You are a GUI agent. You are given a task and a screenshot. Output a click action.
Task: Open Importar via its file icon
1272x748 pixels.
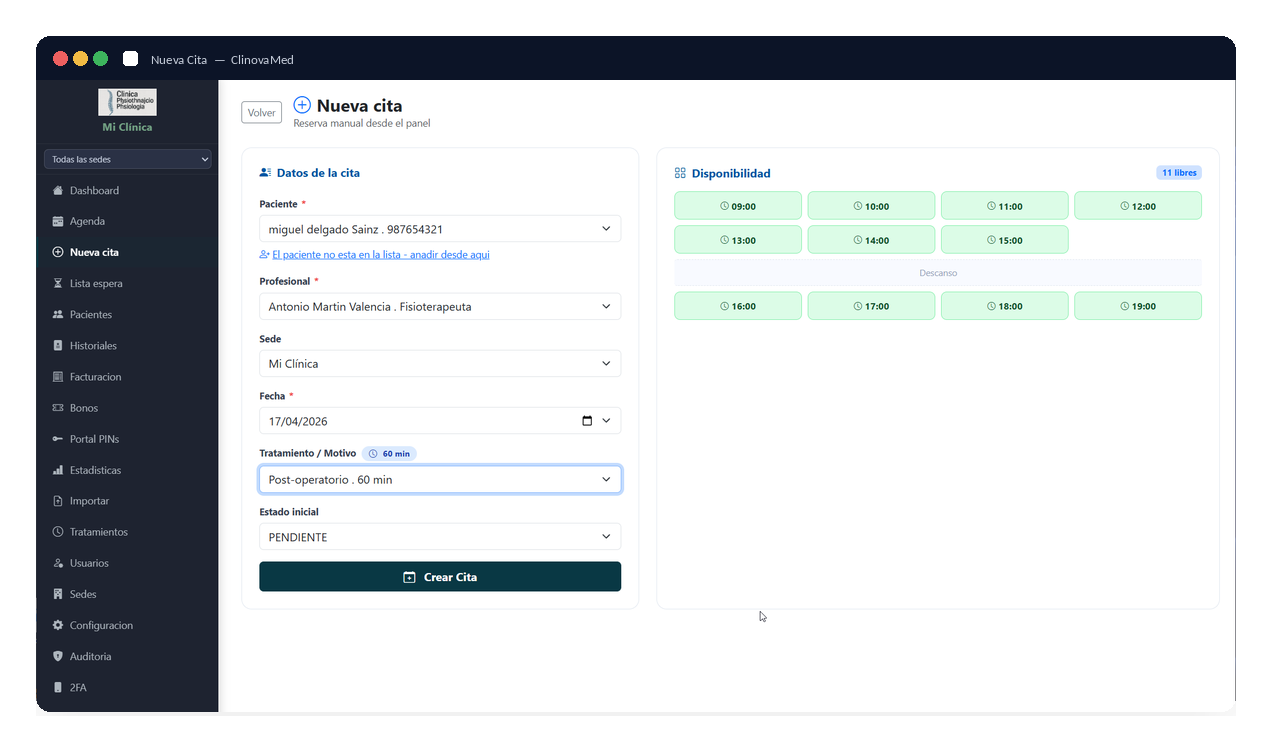coord(57,501)
